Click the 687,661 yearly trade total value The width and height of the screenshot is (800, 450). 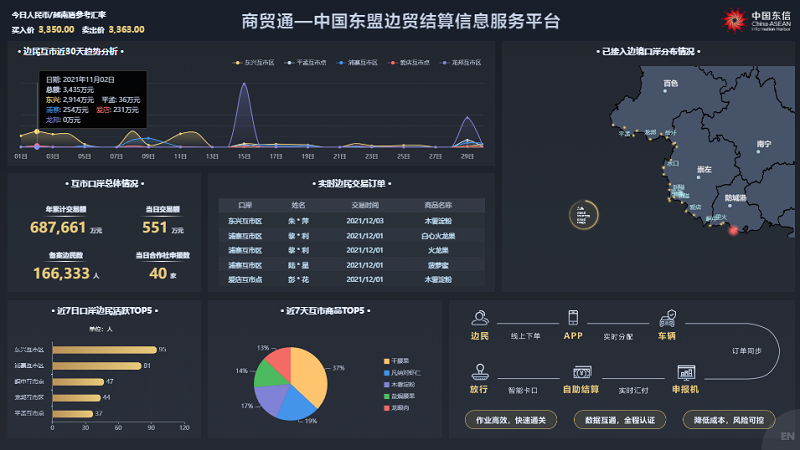pos(58,227)
